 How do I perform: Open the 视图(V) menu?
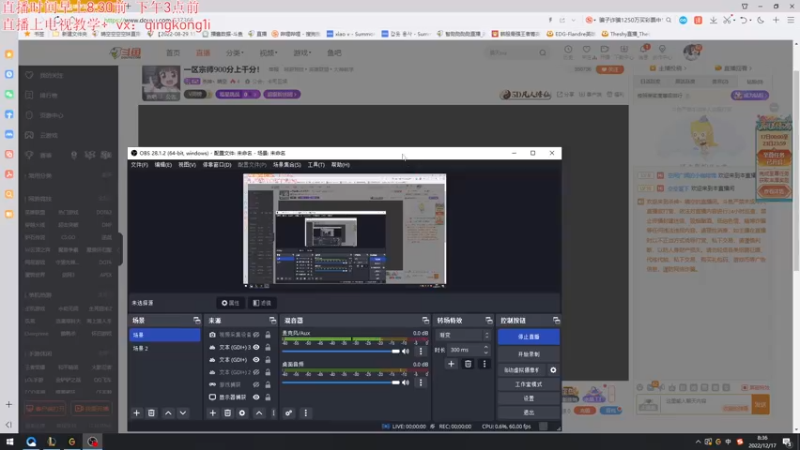click(187, 165)
